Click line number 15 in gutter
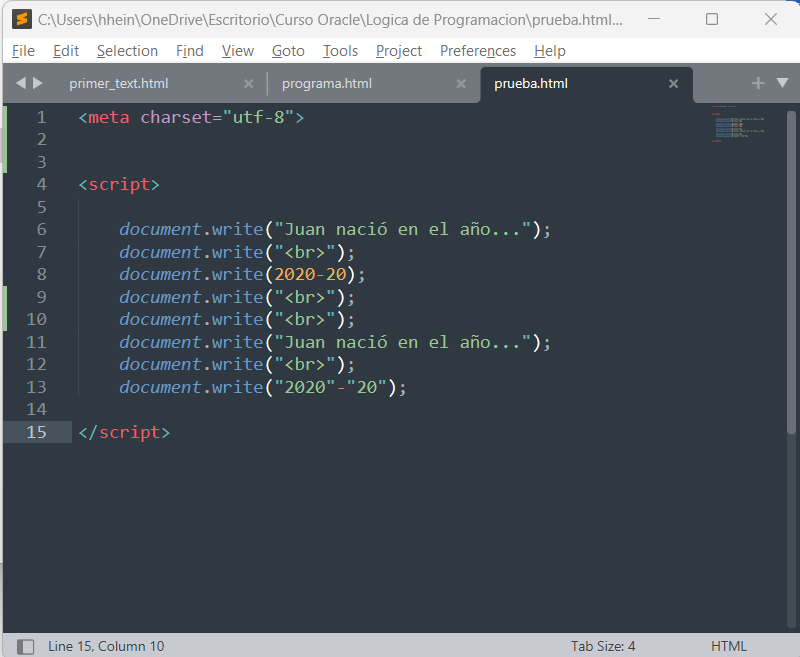Screen dimensions: 800x657 pos(36,433)
